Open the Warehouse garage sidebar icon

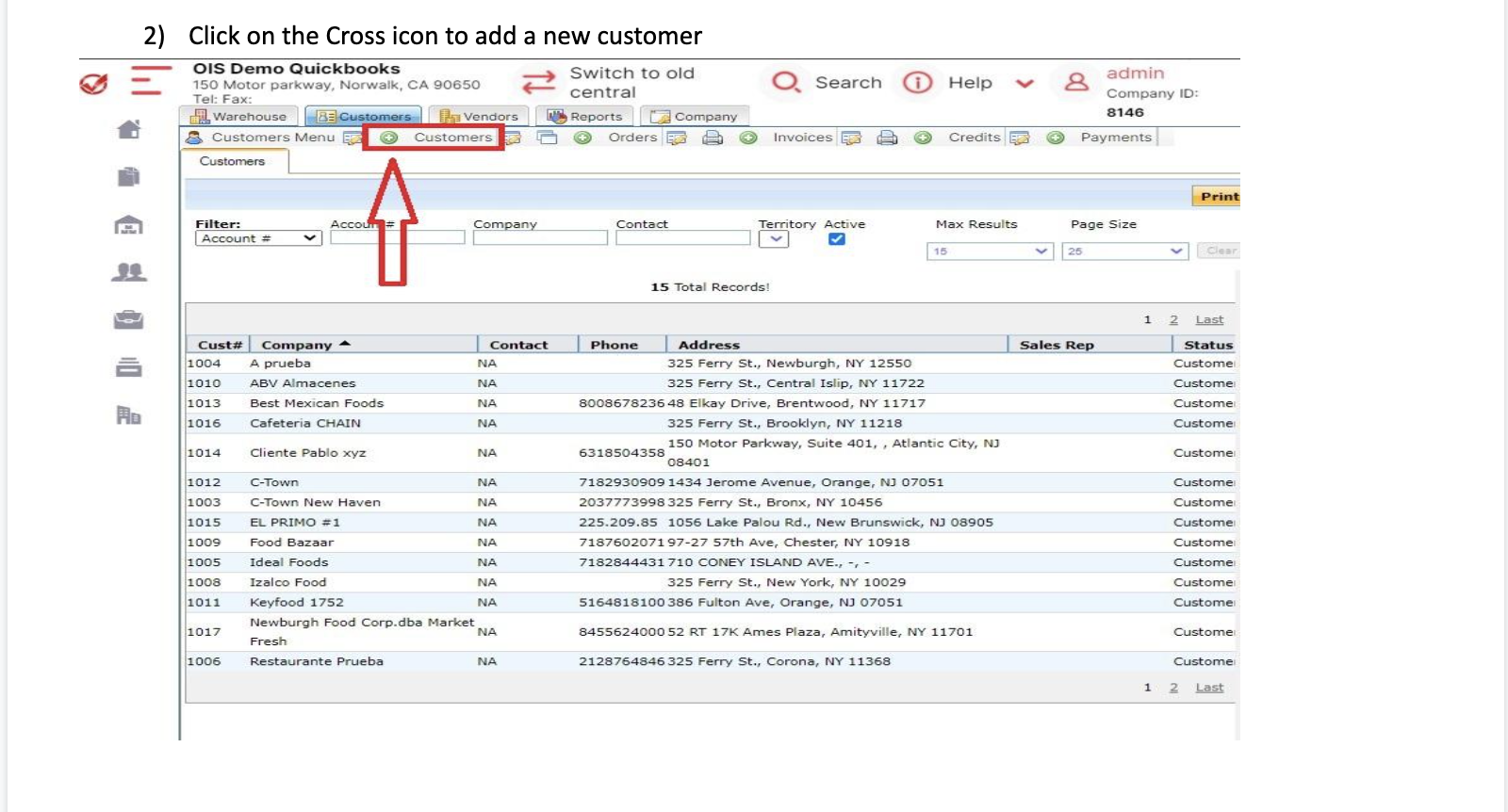point(128,224)
